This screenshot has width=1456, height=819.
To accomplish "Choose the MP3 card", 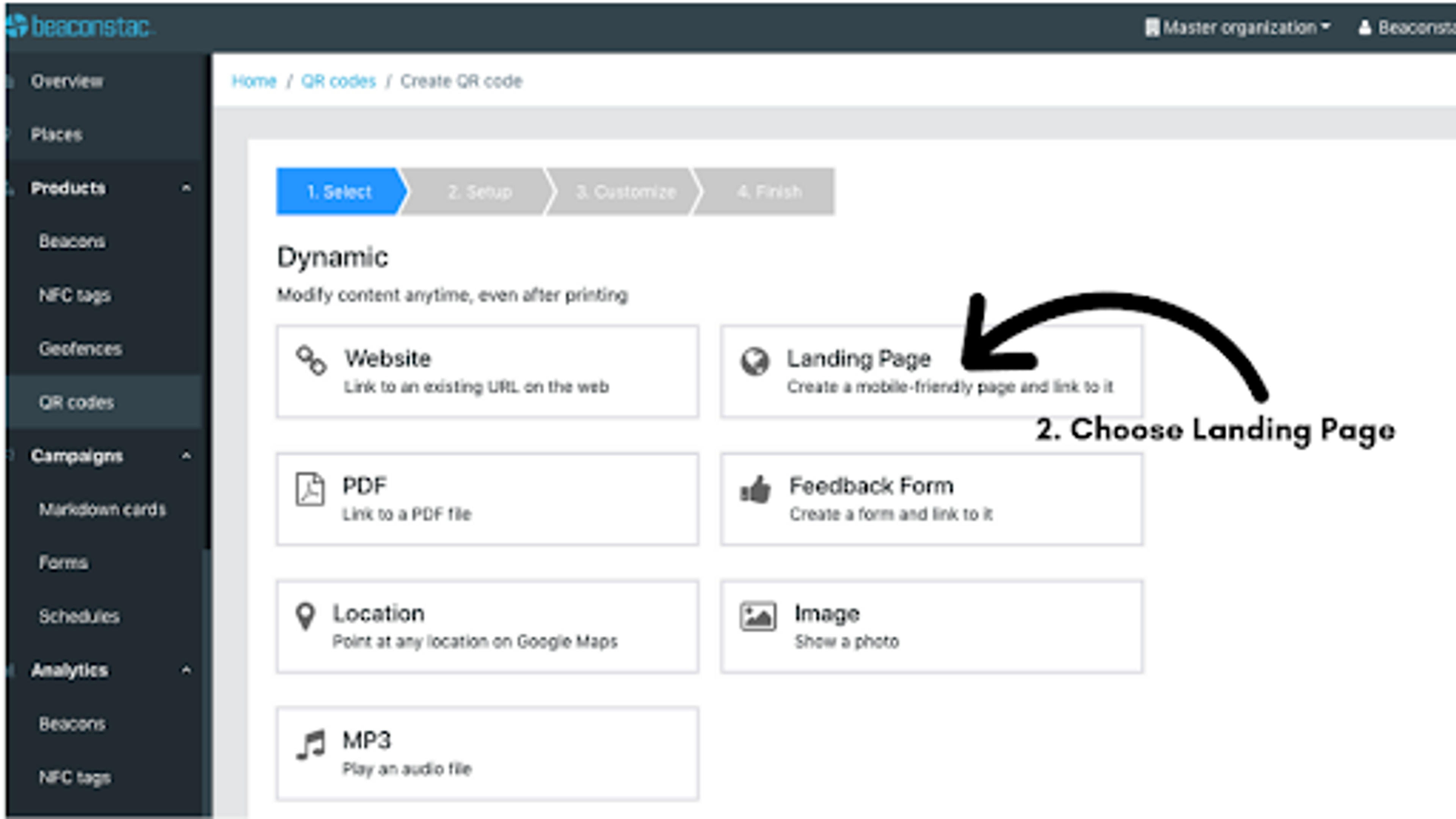I will (487, 754).
